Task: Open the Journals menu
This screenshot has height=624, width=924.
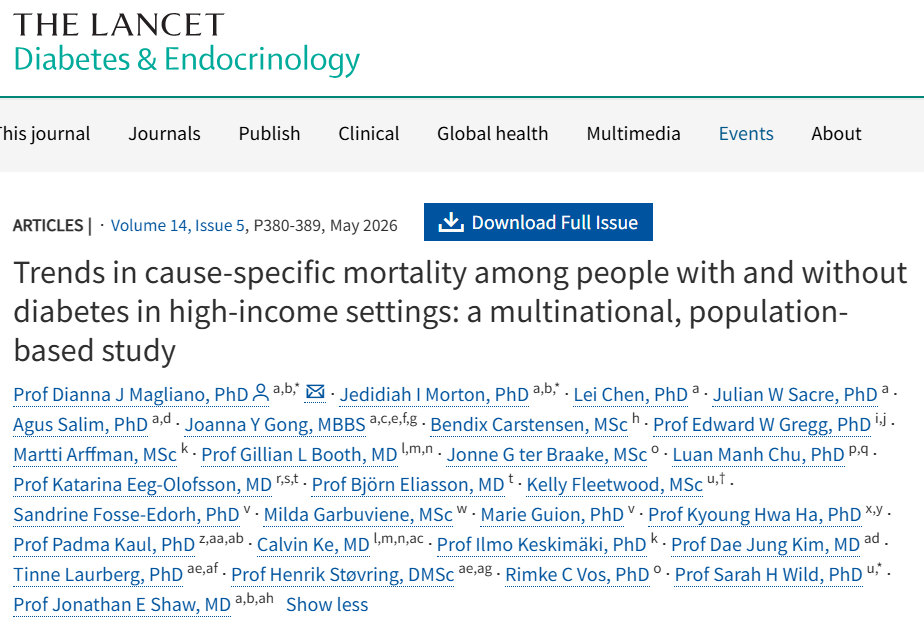Action: [x=164, y=133]
